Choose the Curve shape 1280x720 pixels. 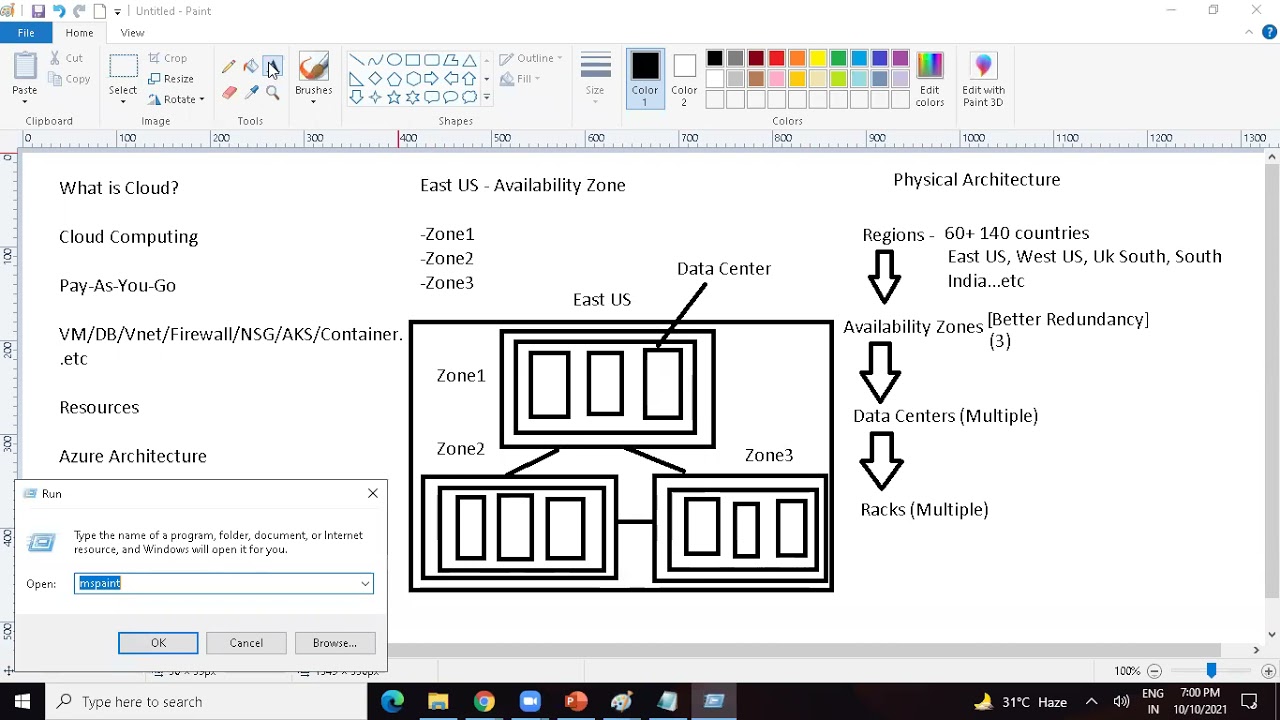pyautogui.click(x=375, y=60)
